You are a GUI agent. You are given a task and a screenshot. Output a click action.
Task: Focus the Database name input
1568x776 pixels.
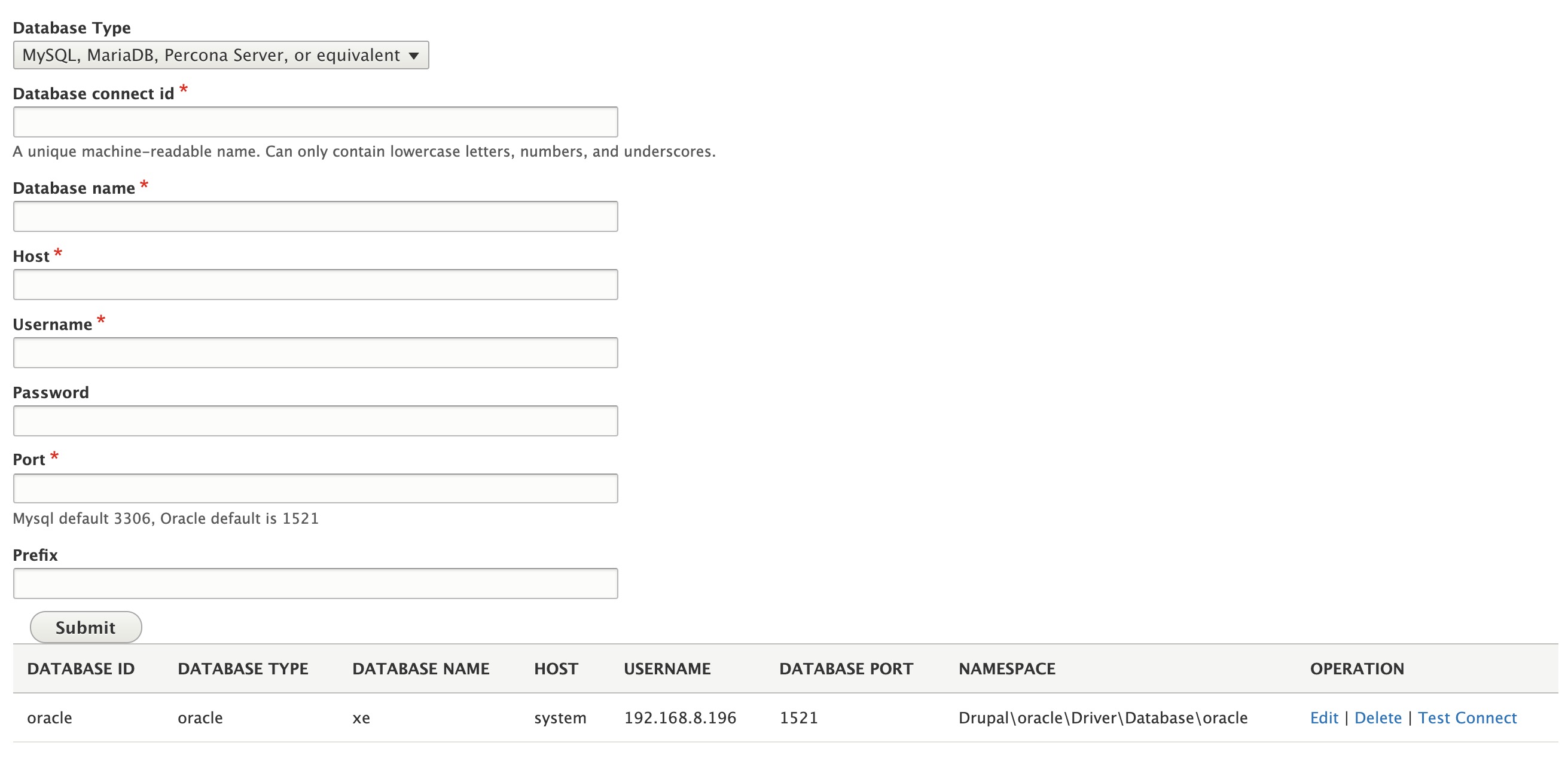pos(315,216)
